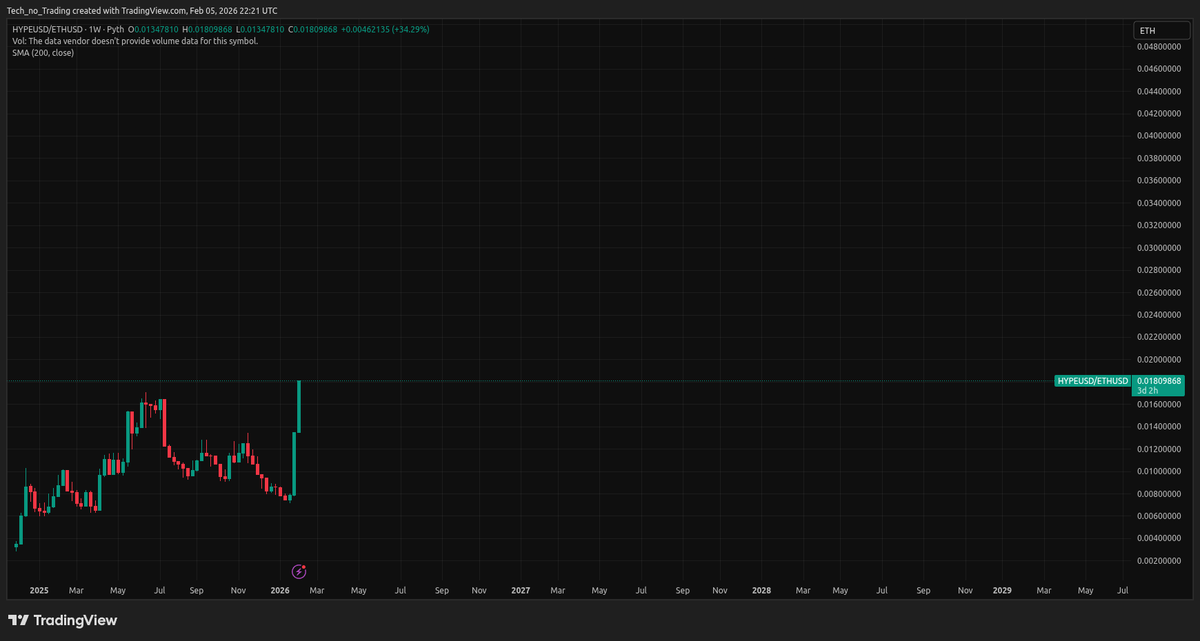This screenshot has height=641, width=1200.
Task: Click the Tech_no_Trading attribution header text
Action: coord(140,10)
